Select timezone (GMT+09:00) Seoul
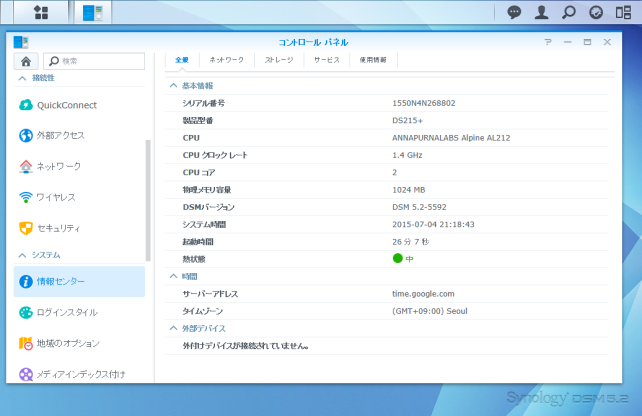This screenshot has width=642, height=416. click(x=430, y=311)
